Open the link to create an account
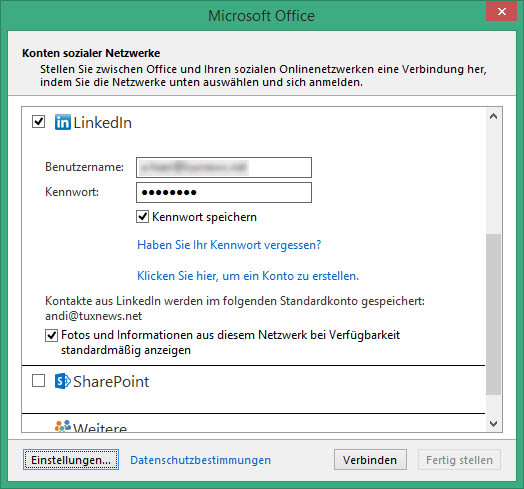524x489 pixels. tap(248, 276)
